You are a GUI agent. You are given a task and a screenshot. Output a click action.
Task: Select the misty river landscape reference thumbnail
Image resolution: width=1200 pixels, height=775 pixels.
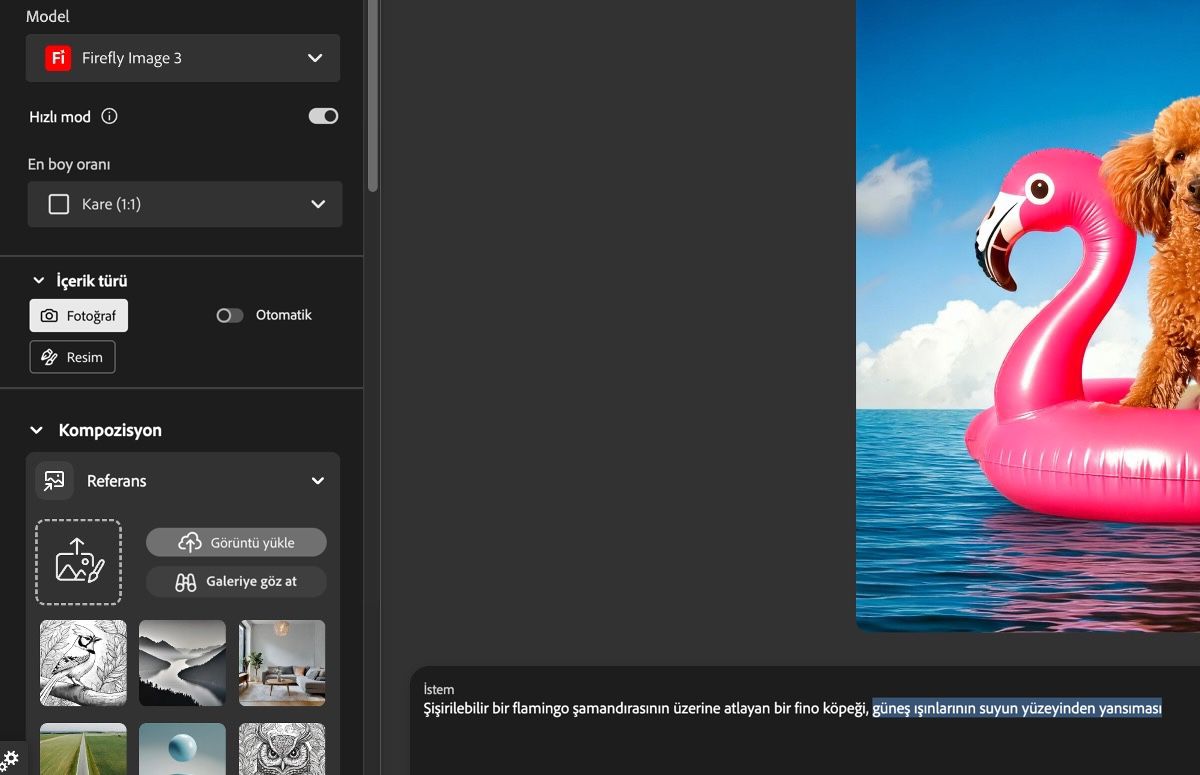point(182,663)
